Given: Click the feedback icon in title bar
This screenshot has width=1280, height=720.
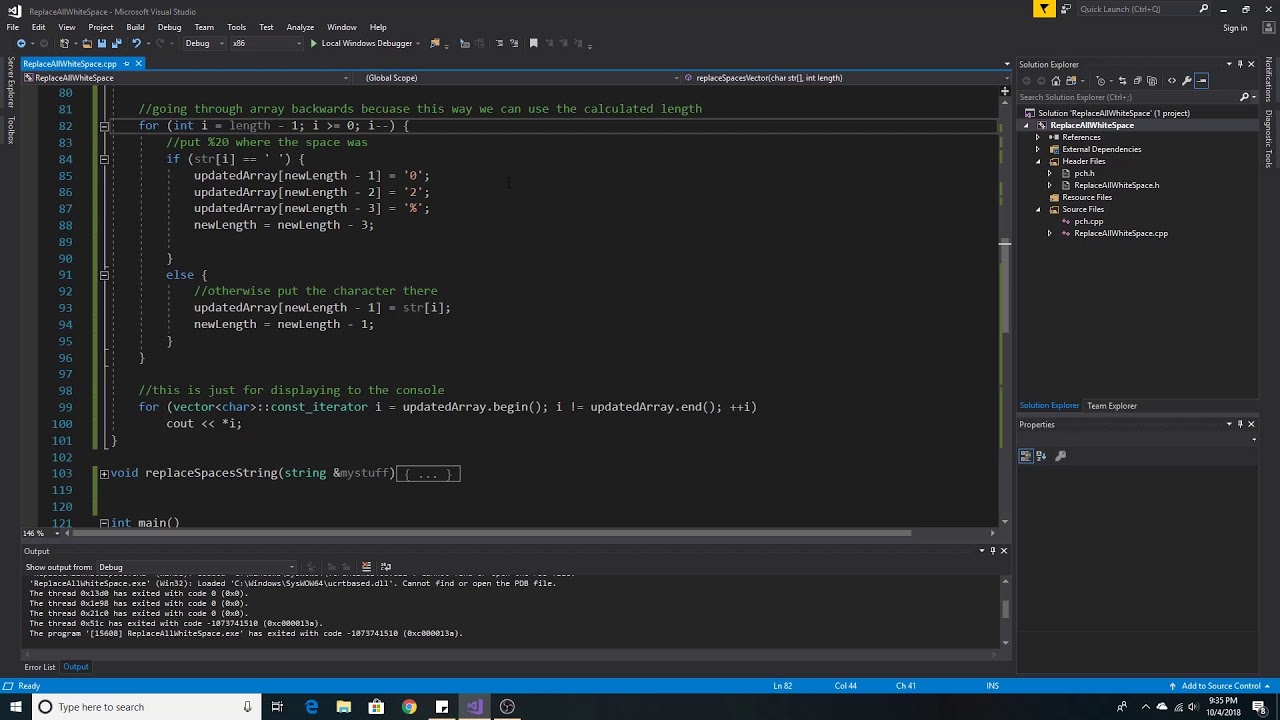Looking at the screenshot, I should click(1066, 9).
